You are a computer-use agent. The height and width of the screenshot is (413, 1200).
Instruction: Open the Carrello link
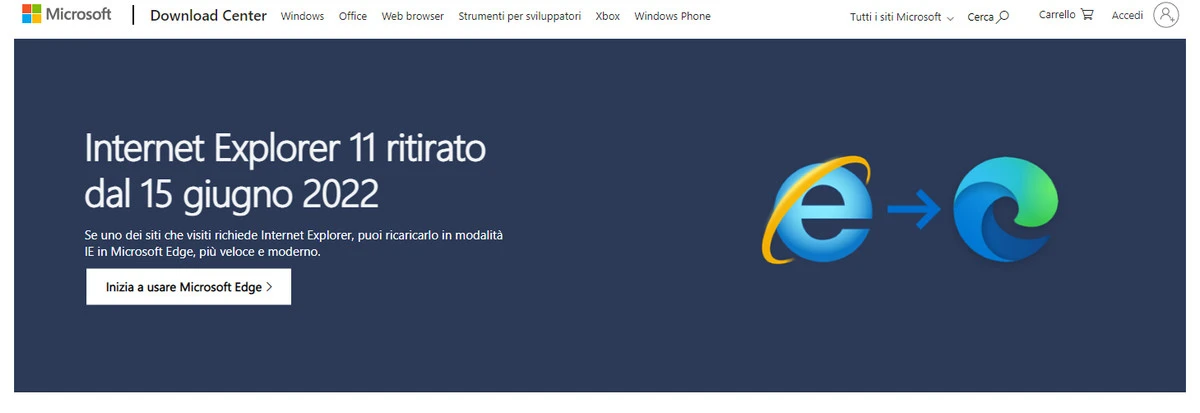(x=1066, y=16)
